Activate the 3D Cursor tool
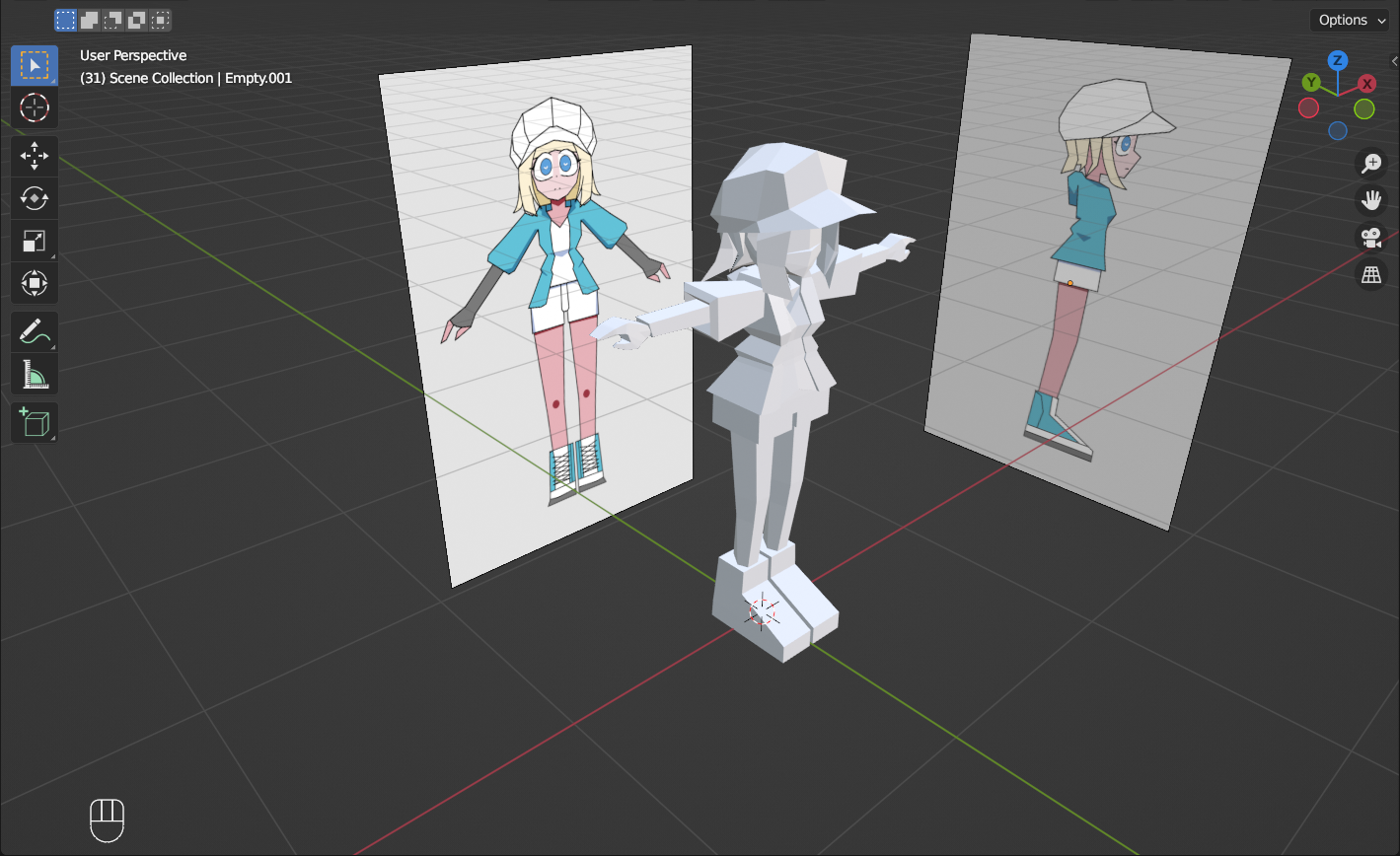The width and height of the screenshot is (1400, 856). click(x=35, y=107)
